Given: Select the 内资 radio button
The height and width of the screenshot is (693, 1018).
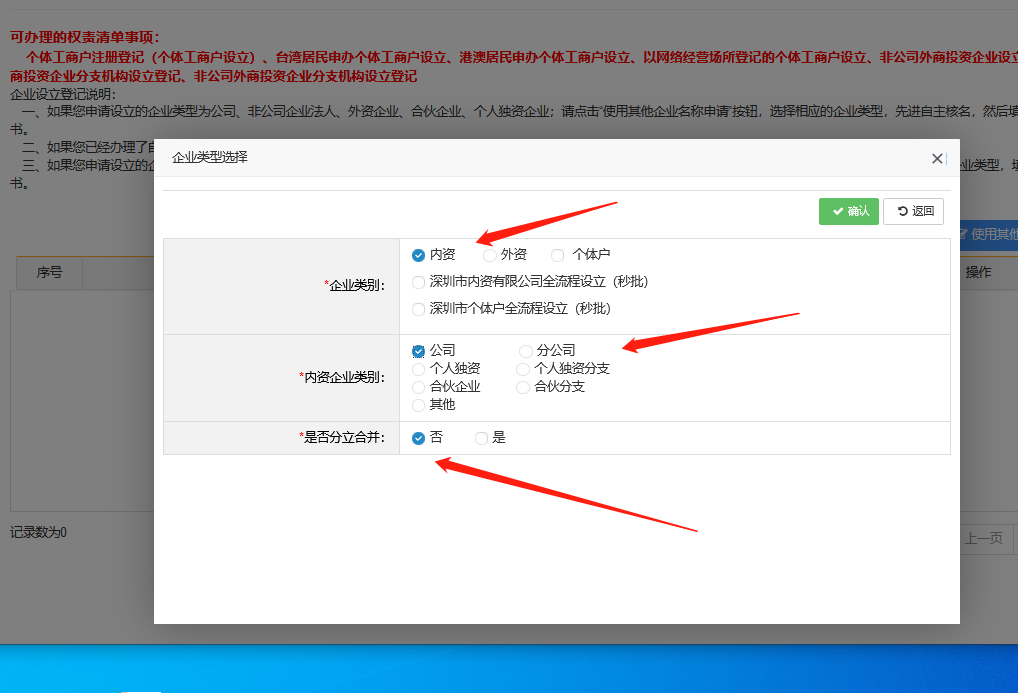Looking at the screenshot, I should [418, 255].
